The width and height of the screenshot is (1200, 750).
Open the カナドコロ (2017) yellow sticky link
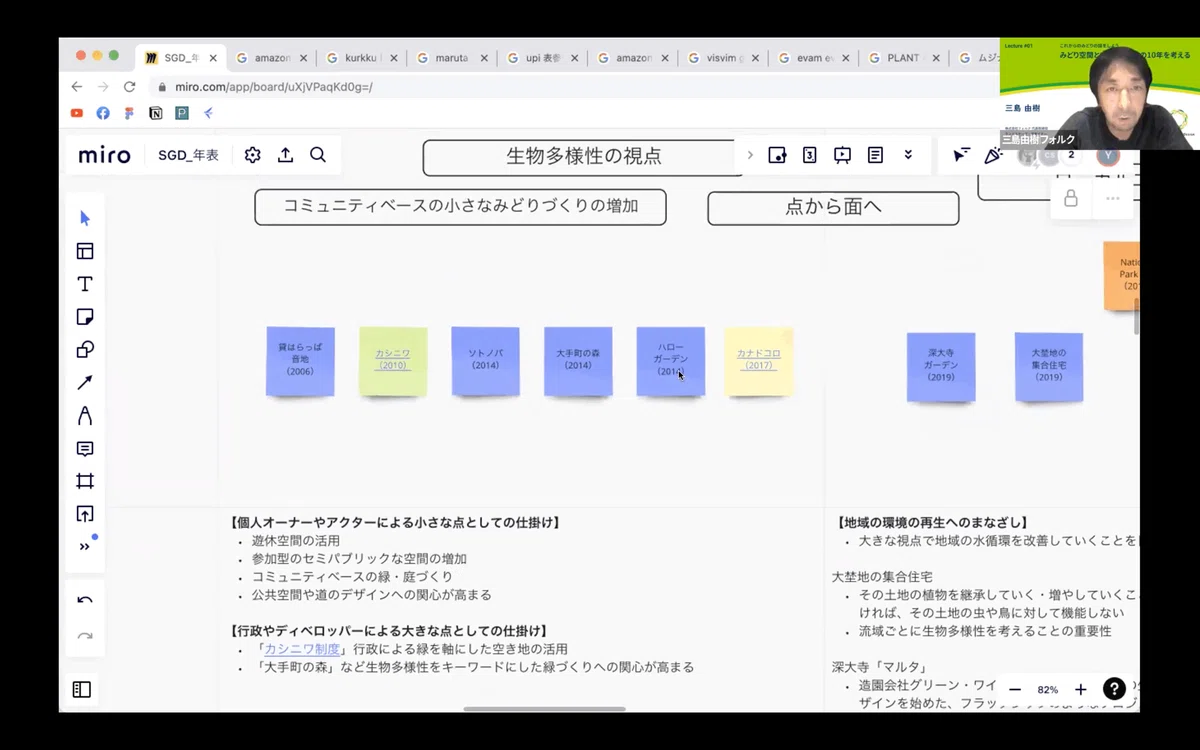tap(758, 360)
